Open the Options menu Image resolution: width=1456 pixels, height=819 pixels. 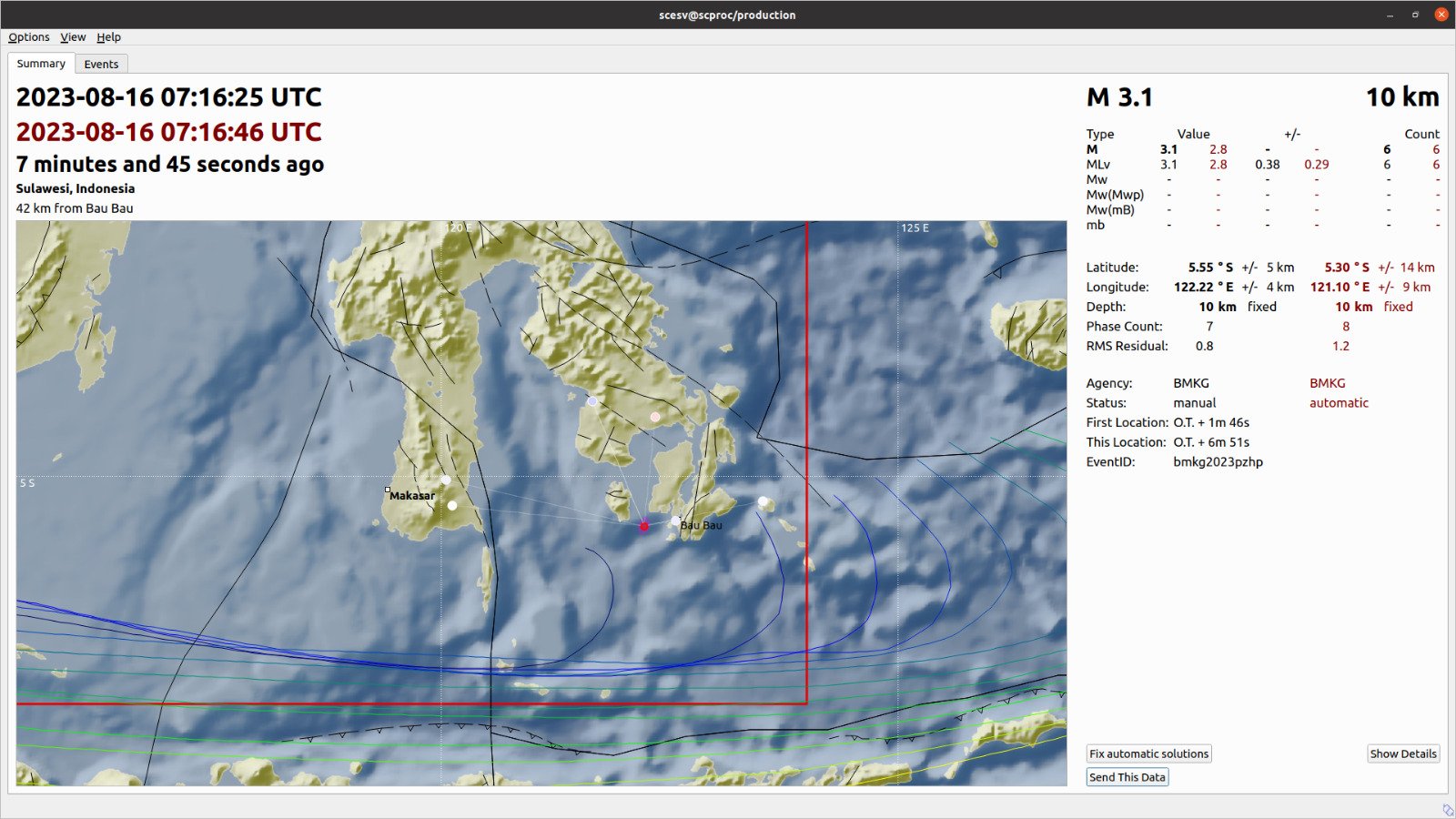coord(28,37)
